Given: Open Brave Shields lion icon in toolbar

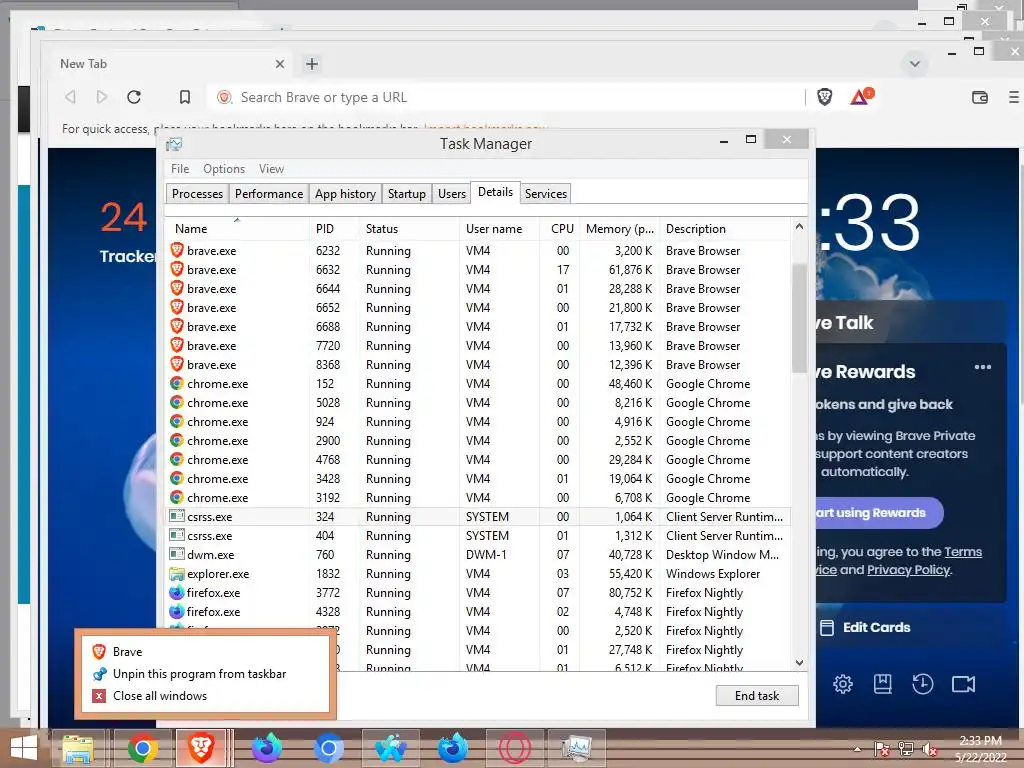Looking at the screenshot, I should point(825,97).
